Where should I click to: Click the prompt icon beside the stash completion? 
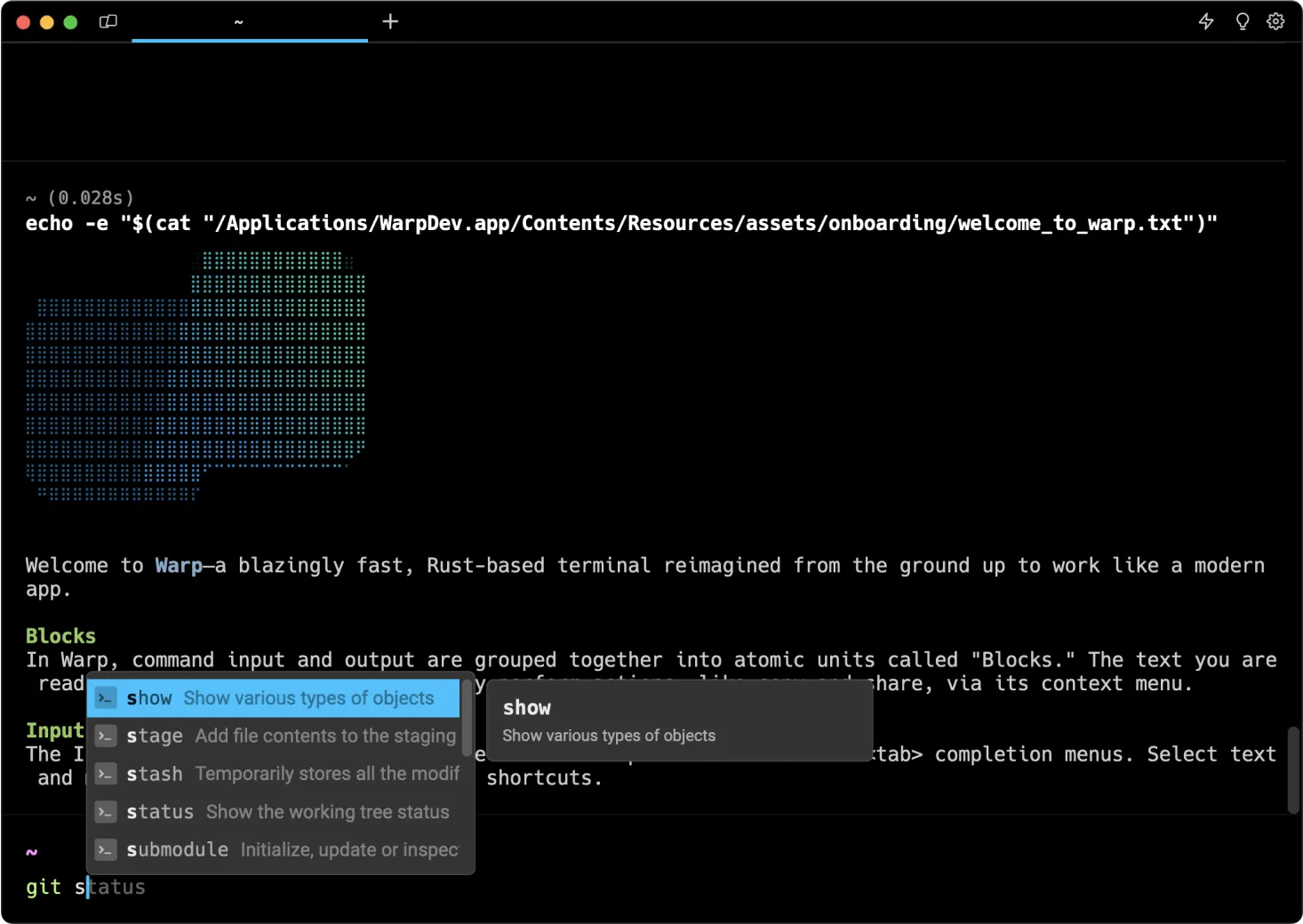pos(105,774)
